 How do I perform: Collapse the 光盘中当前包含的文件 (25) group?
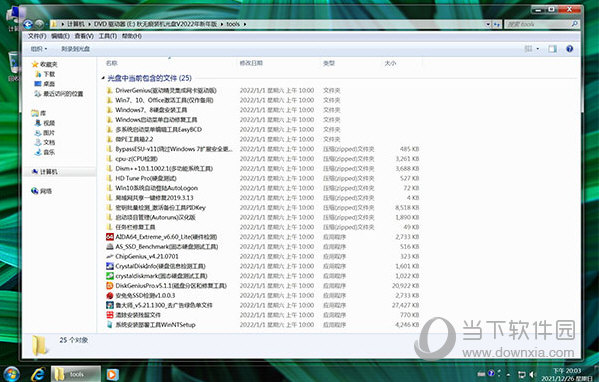pos(103,78)
